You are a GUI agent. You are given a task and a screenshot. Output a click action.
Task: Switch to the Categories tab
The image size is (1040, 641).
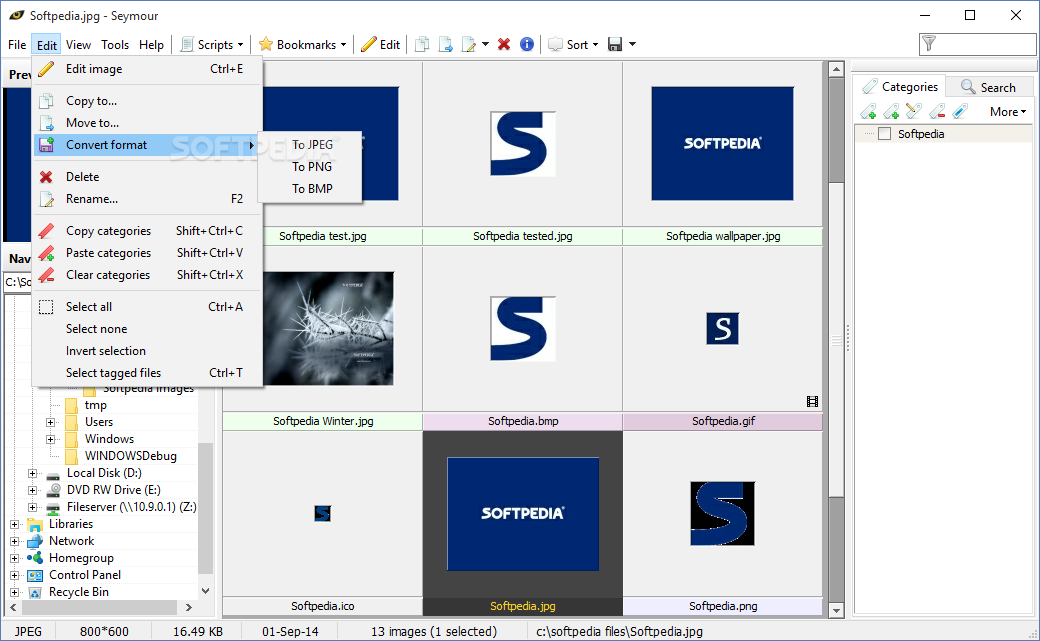pyautogui.click(x=899, y=86)
